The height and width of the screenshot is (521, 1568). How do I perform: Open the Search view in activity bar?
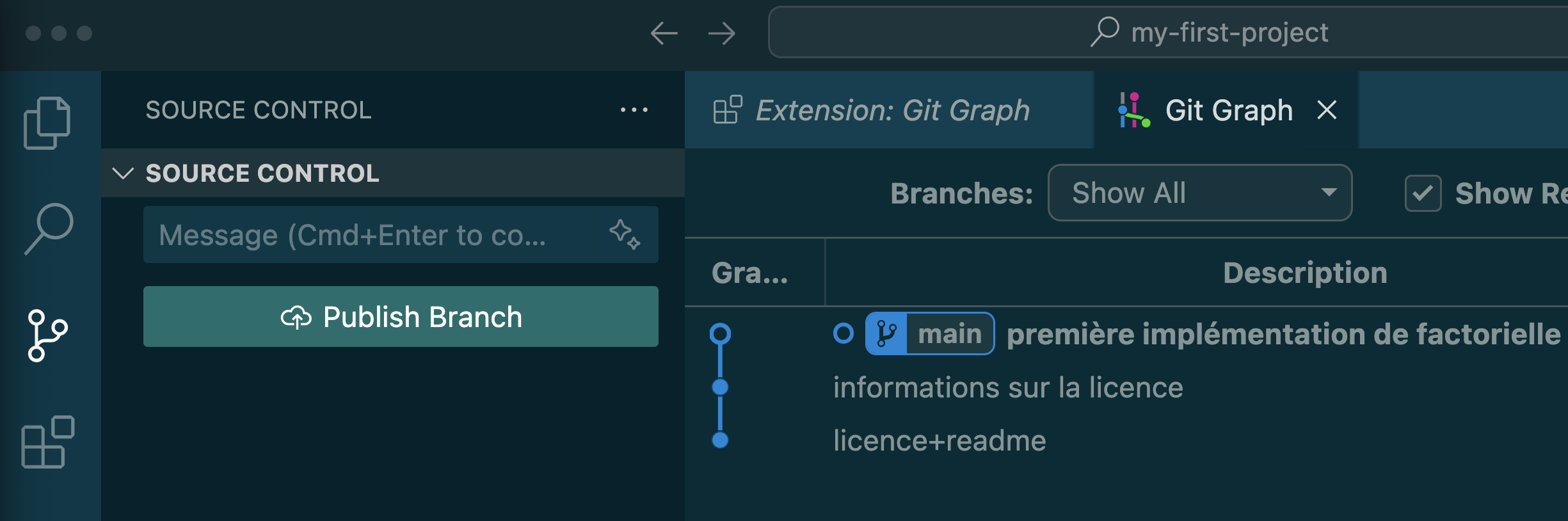tap(49, 228)
